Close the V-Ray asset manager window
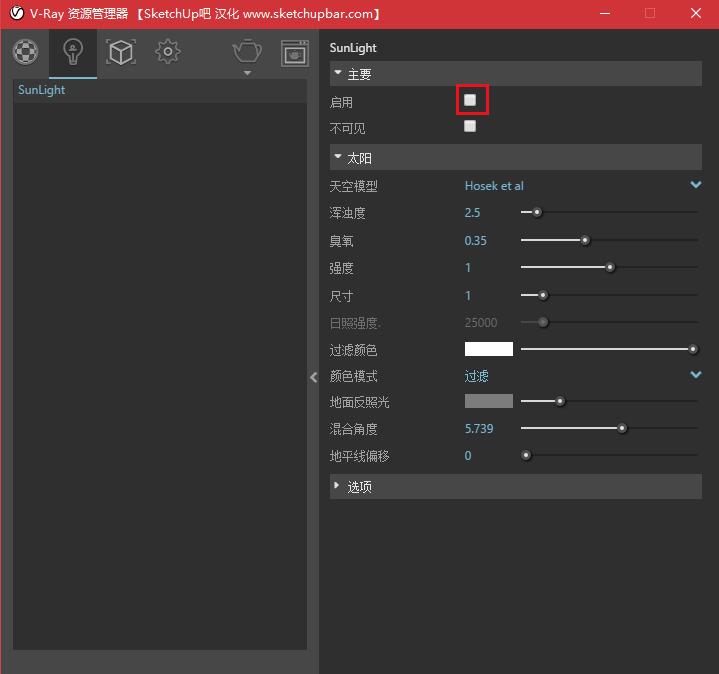The width and height of the screenshot is (719, 674). pos(696,13)
